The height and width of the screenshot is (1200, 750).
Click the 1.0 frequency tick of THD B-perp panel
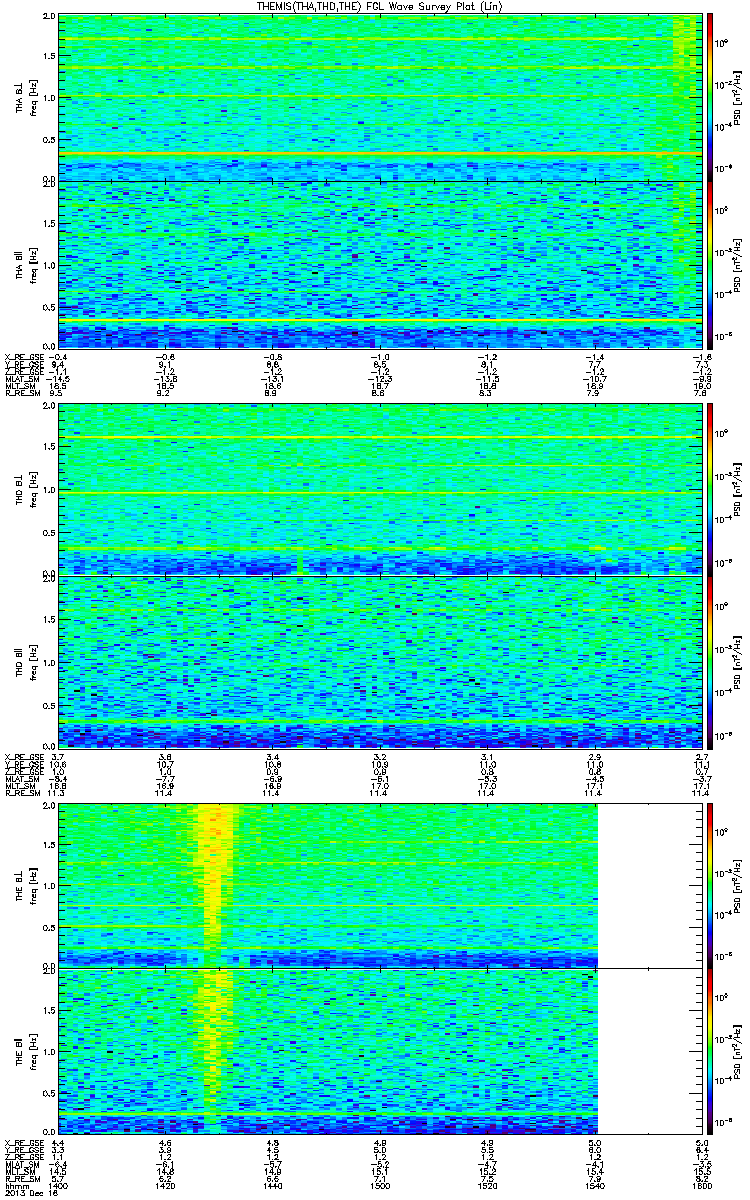pyautogui.click(x=49, y=489)
